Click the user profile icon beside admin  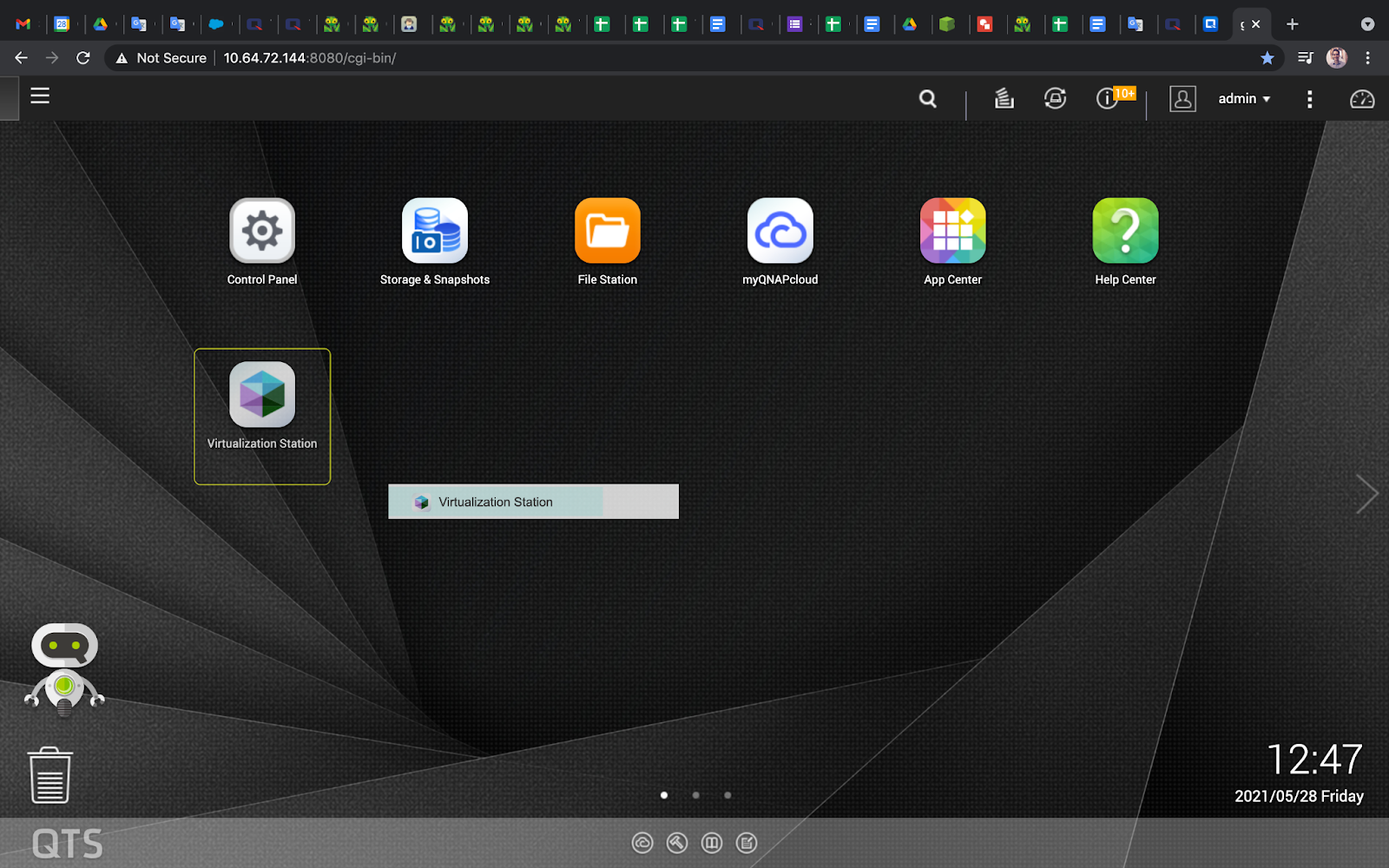[1182, 99]
